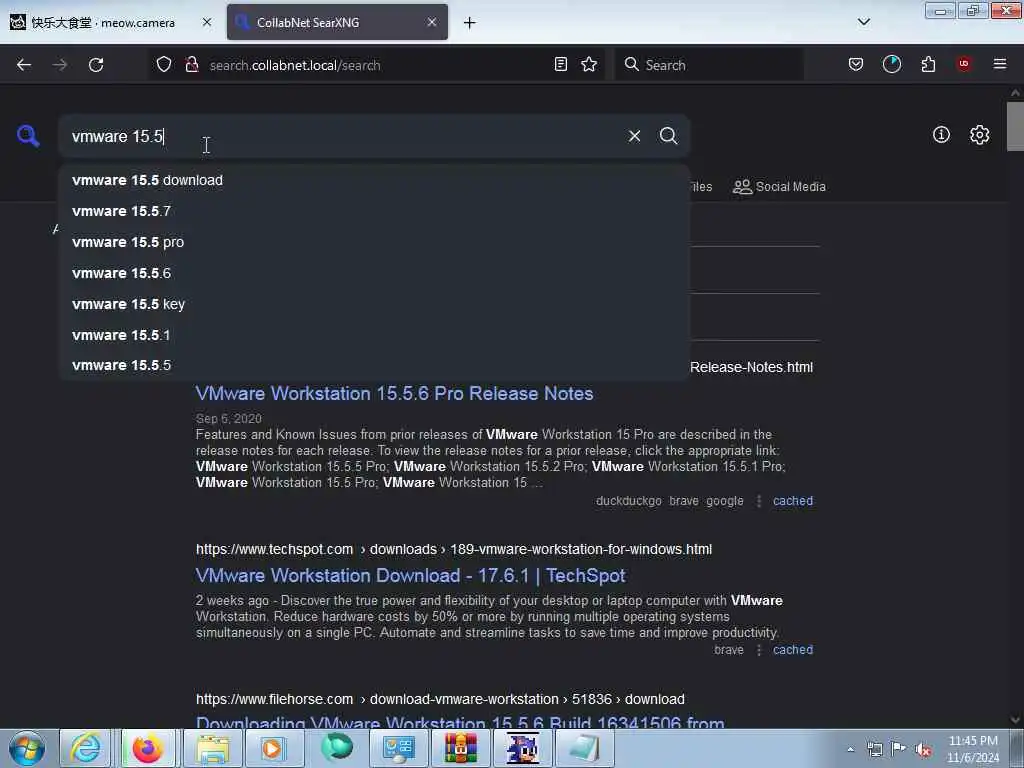
Task: Click the techspot.com result URL
Action: click(454, 549)
